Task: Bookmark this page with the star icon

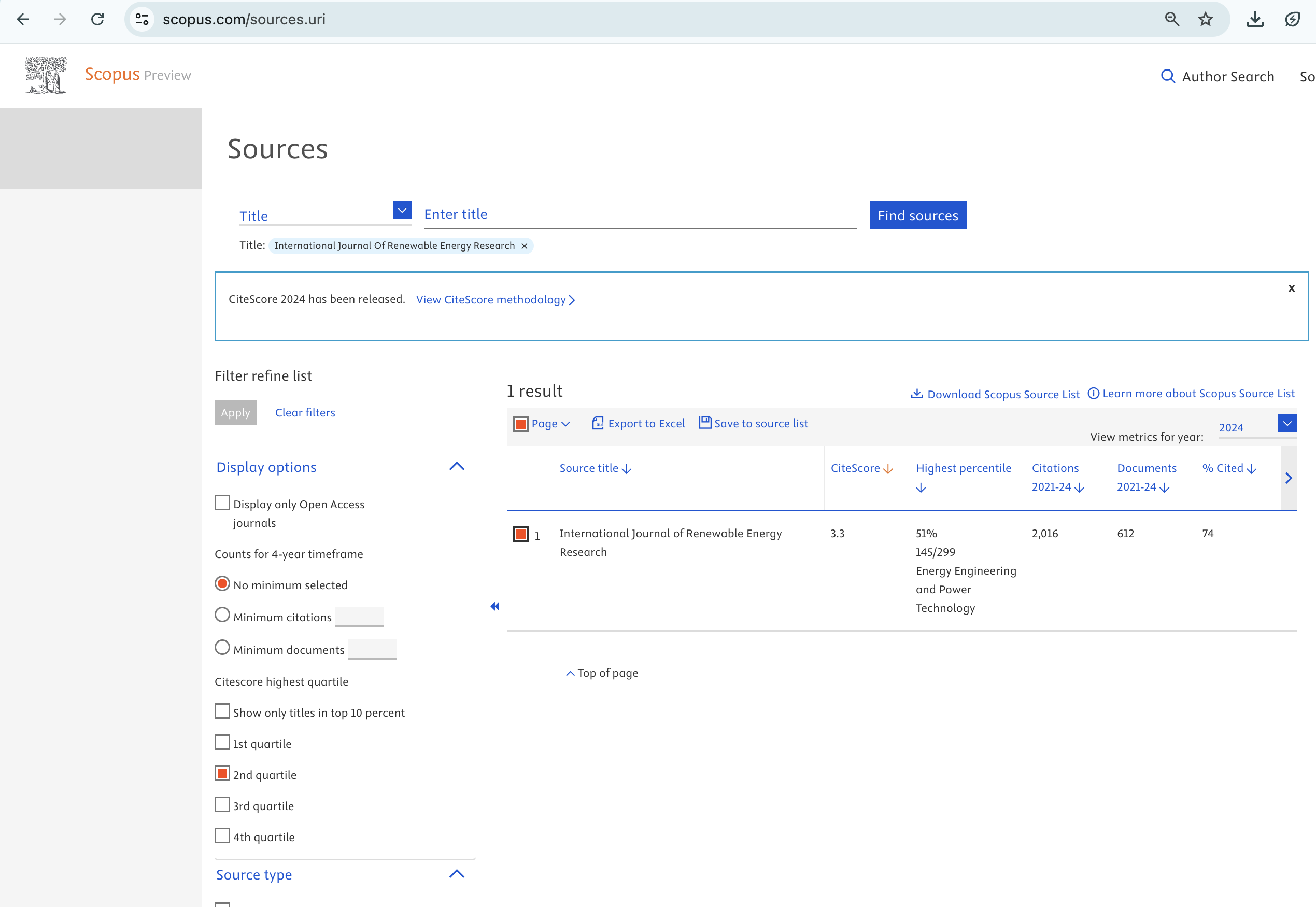Action: pyautogui.click(x=1205, y=19)
